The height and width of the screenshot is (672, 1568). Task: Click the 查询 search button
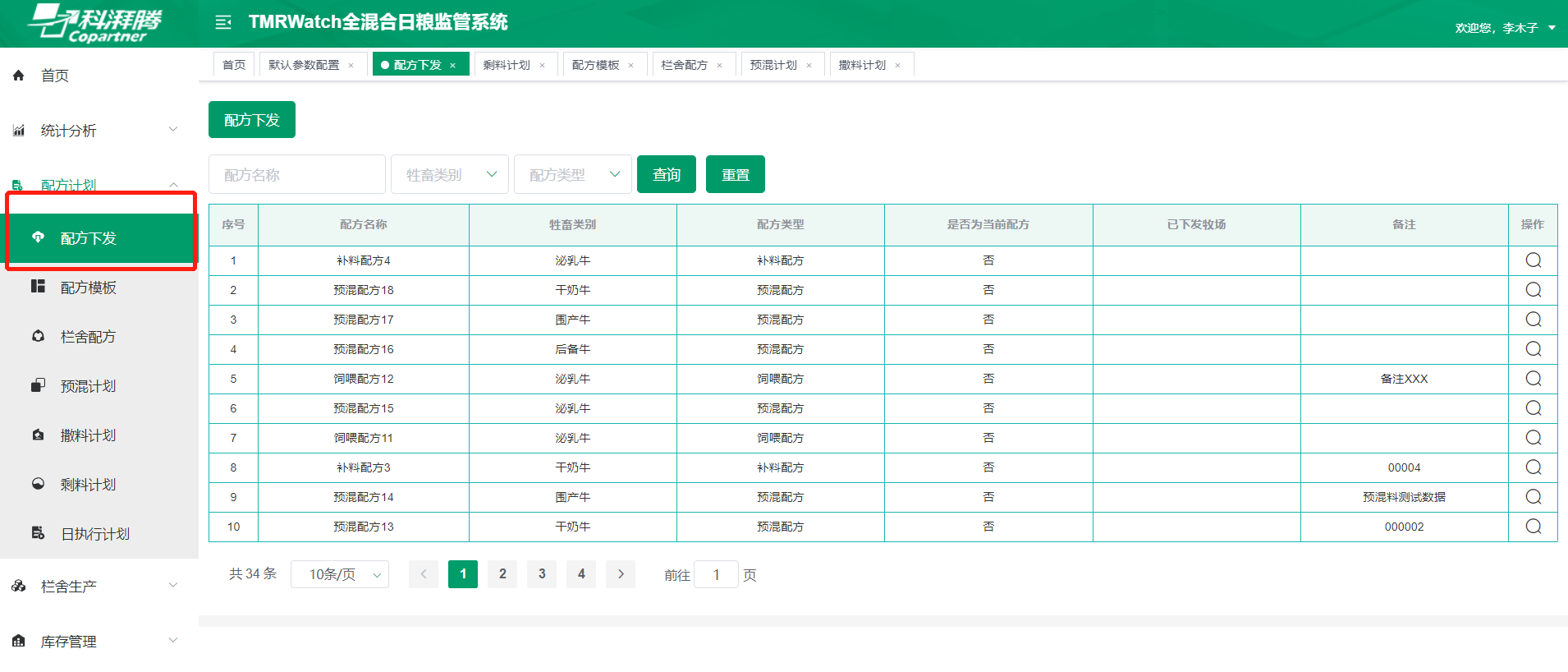tap(666, 174)
